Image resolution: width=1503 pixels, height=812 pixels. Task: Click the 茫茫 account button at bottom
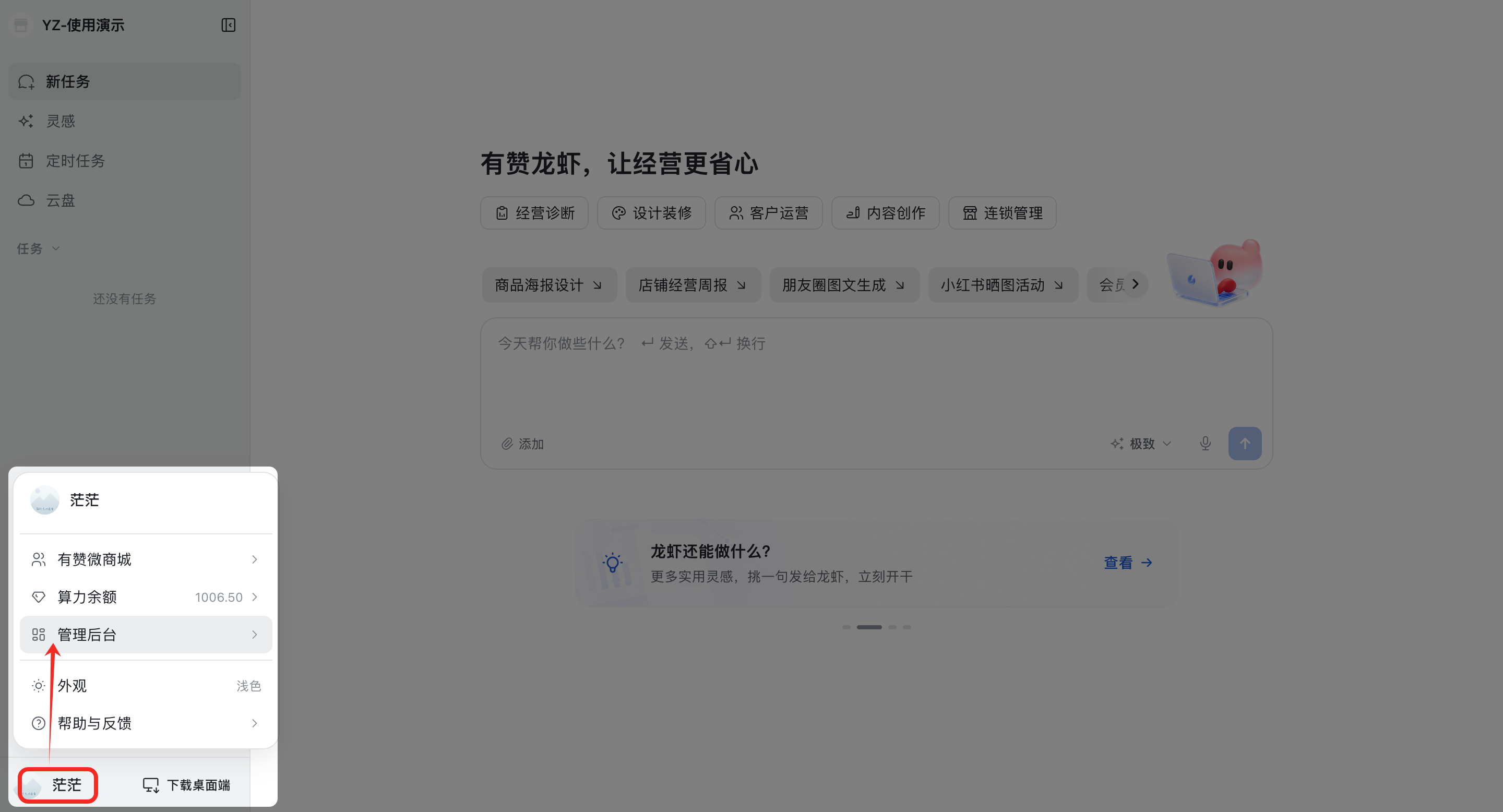(57, 785)
